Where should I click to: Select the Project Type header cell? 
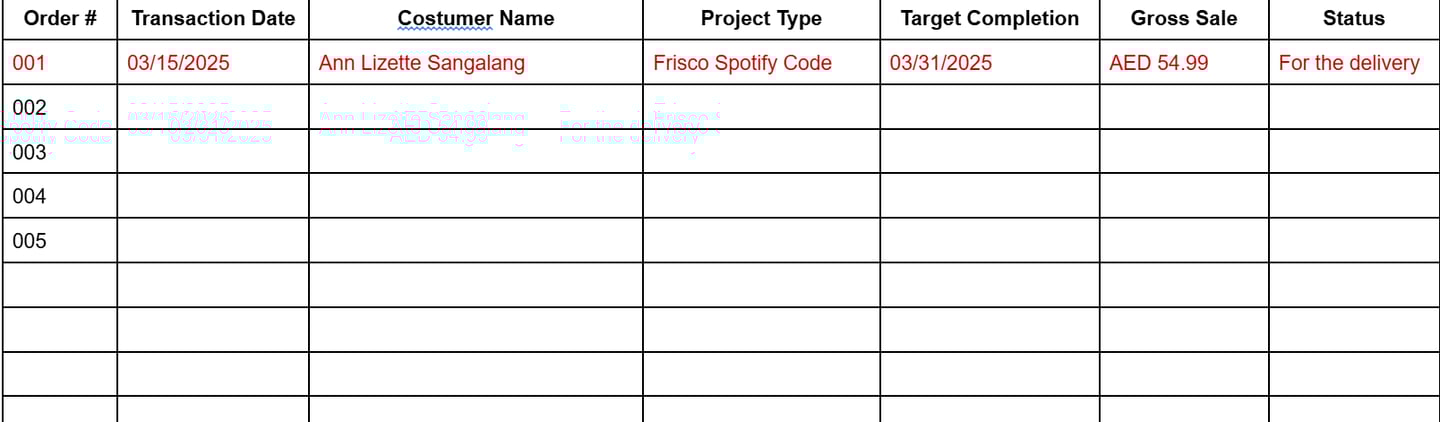761,19
